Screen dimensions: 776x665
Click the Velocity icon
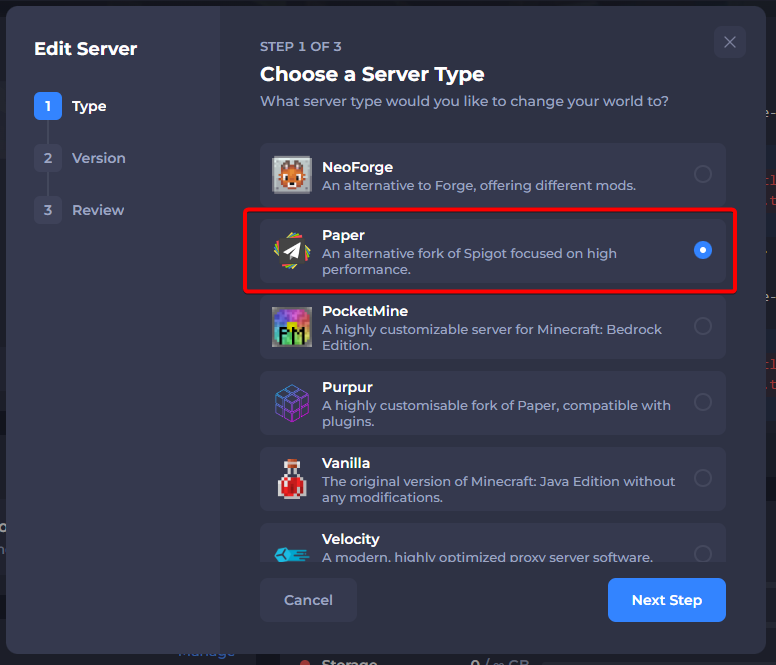(291, 554)
